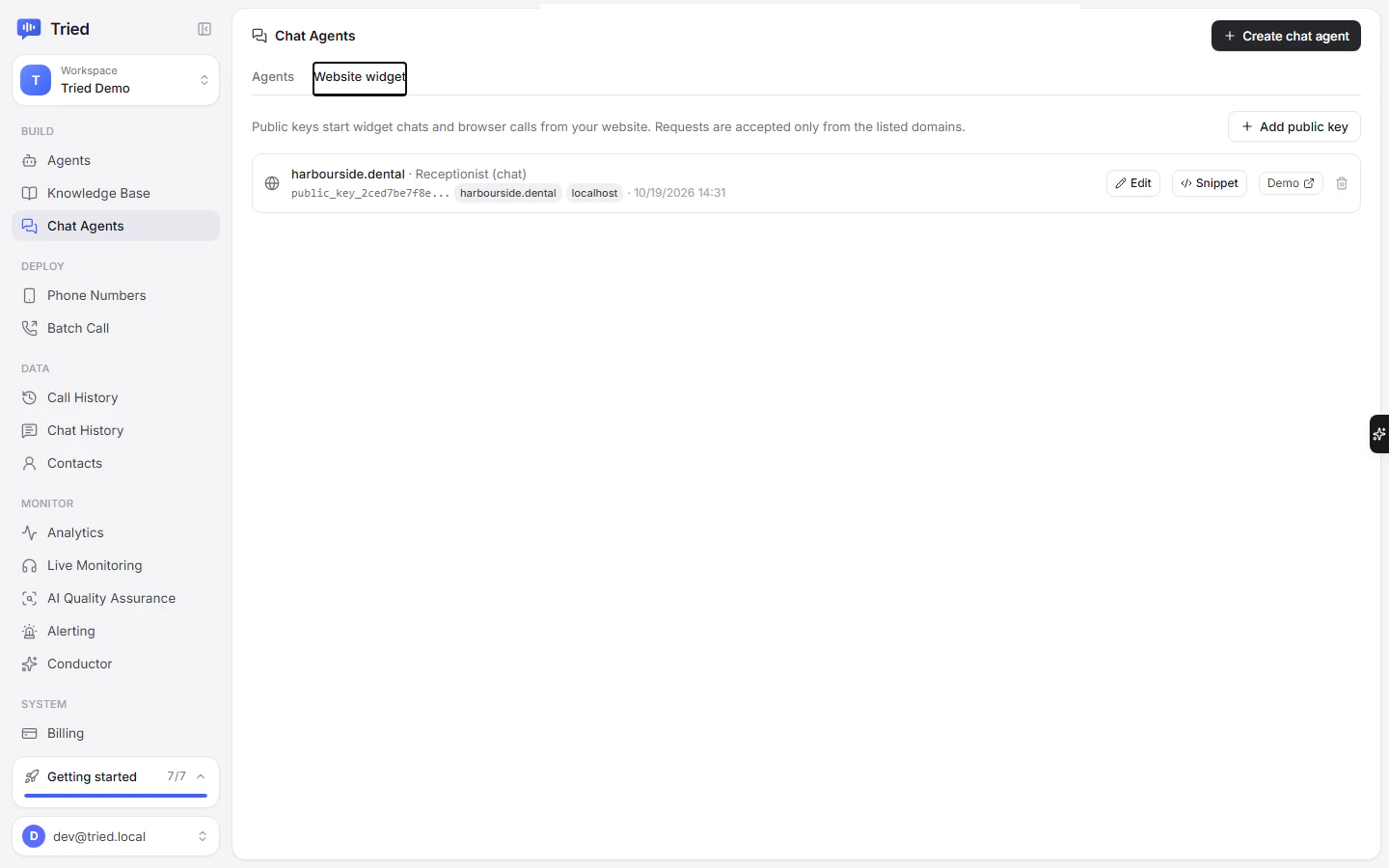Click the user avatar letter D
The image size is (1389, 868).
[x=34, y=836]
